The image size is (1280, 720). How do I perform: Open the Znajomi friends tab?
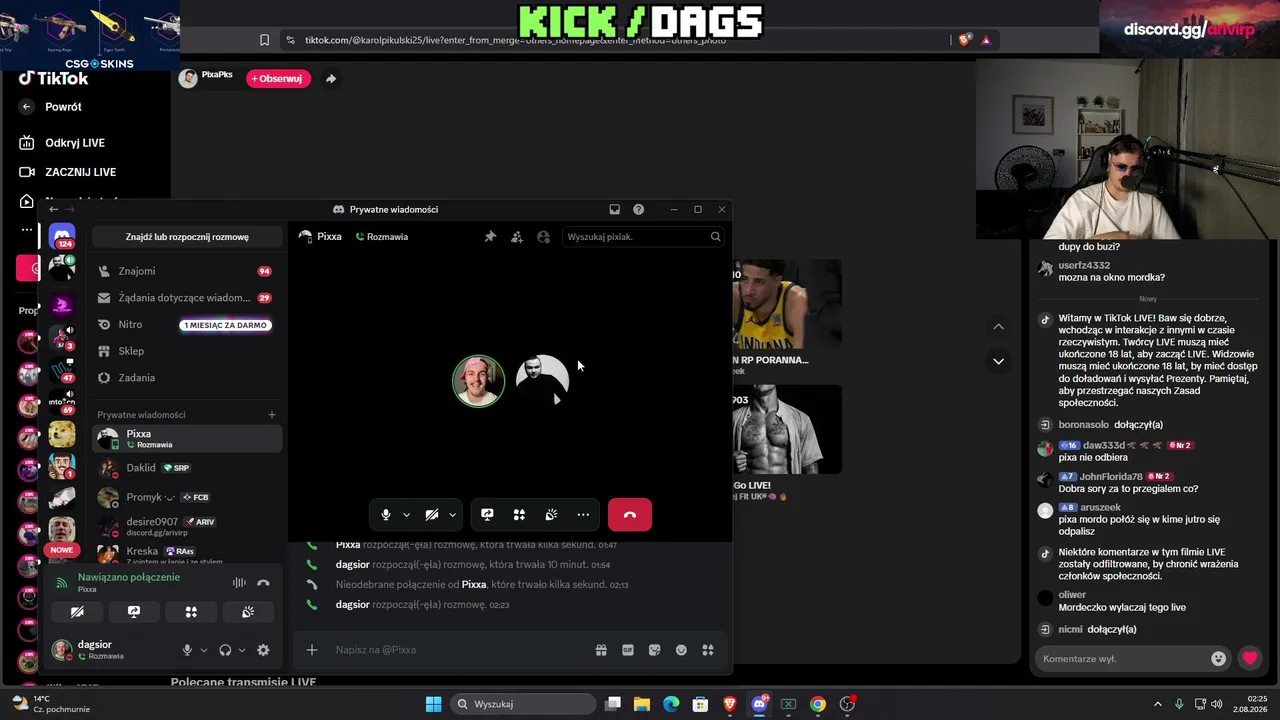point(187,271)
